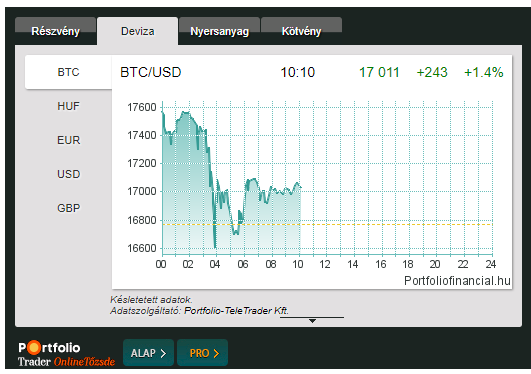Click the ALAP button
Image resolution: width=531 pixels, height=374 pixels.
pos(148,353)
